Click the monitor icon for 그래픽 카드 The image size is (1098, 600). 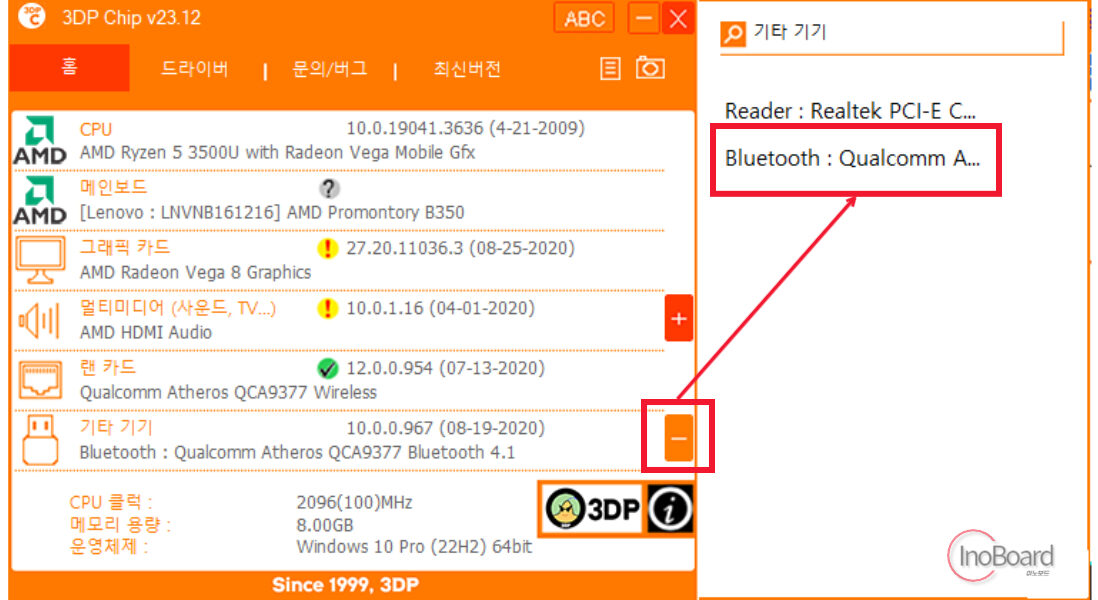click(x=40, y=260)
